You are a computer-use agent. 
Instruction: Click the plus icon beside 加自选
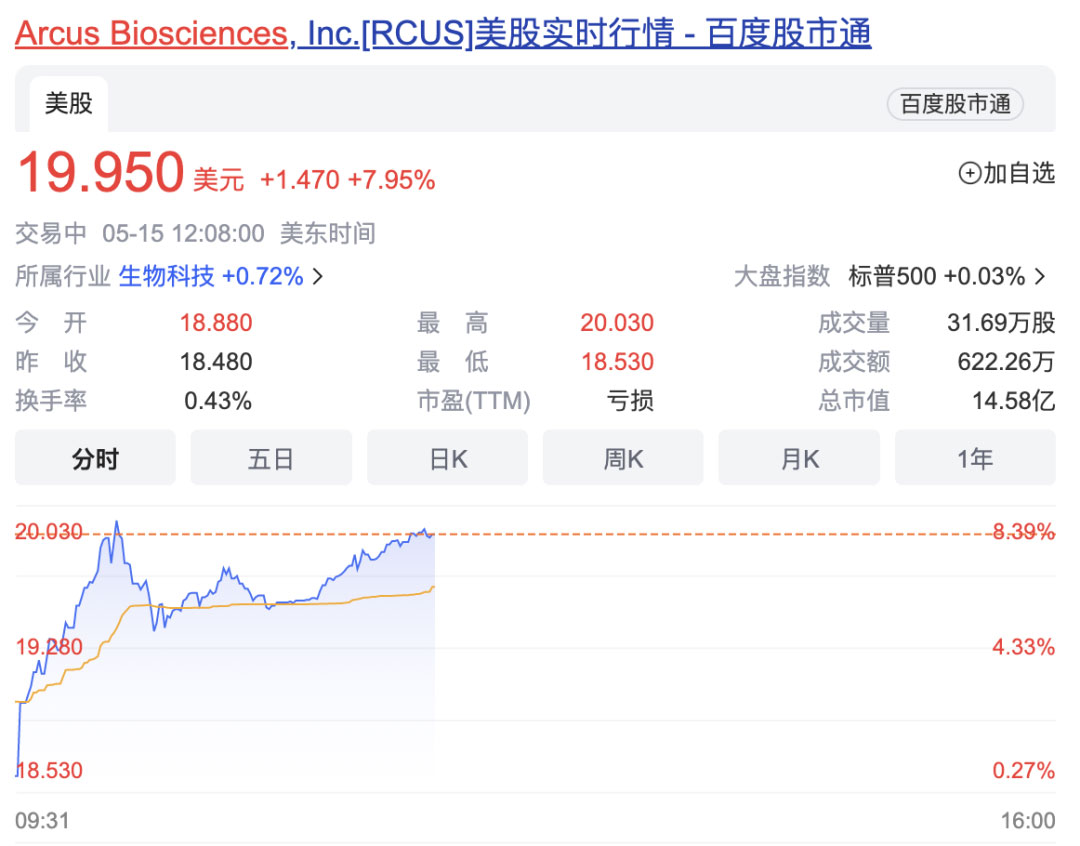point(969,174)
